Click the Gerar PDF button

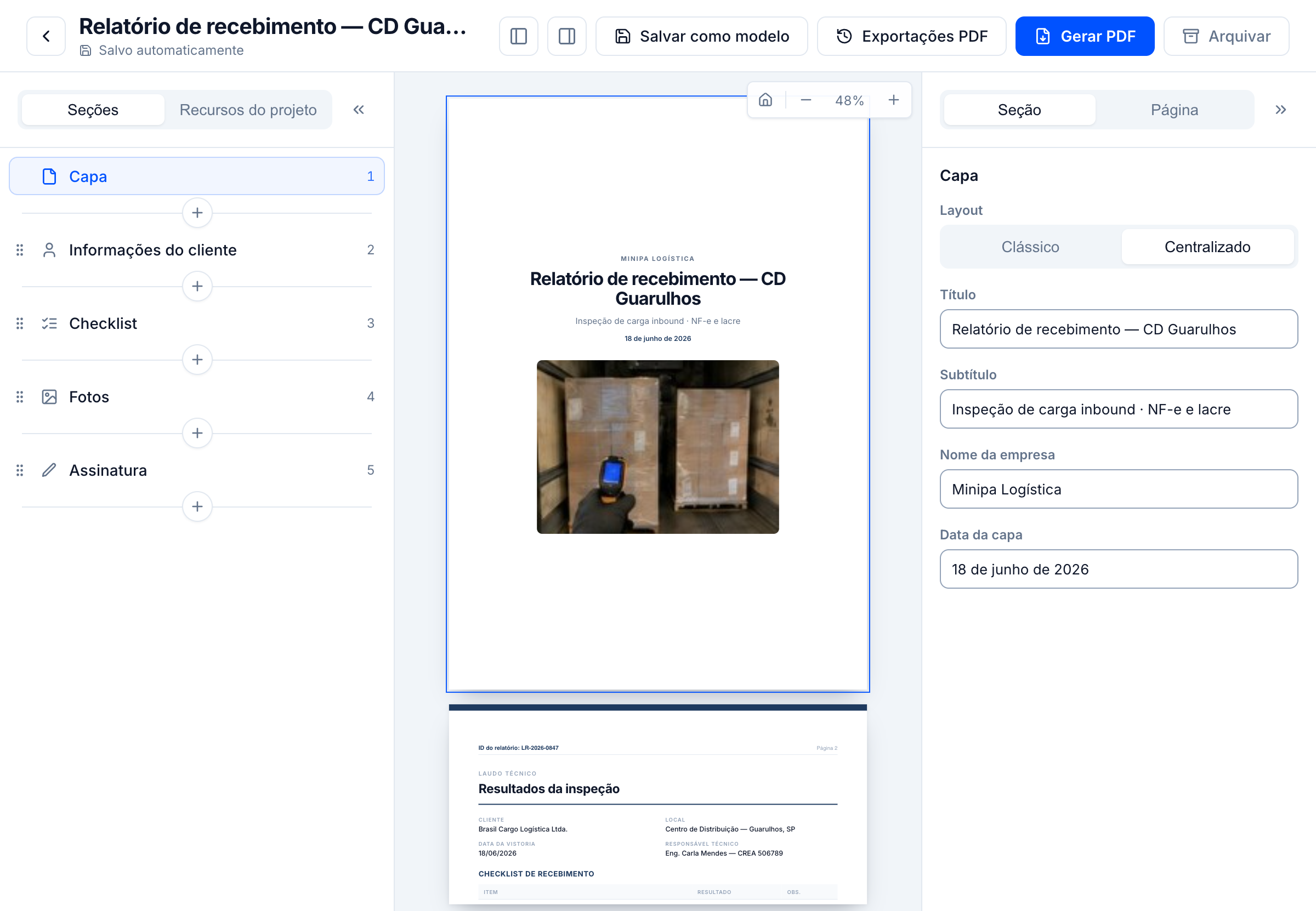[x=1084, y=36]
